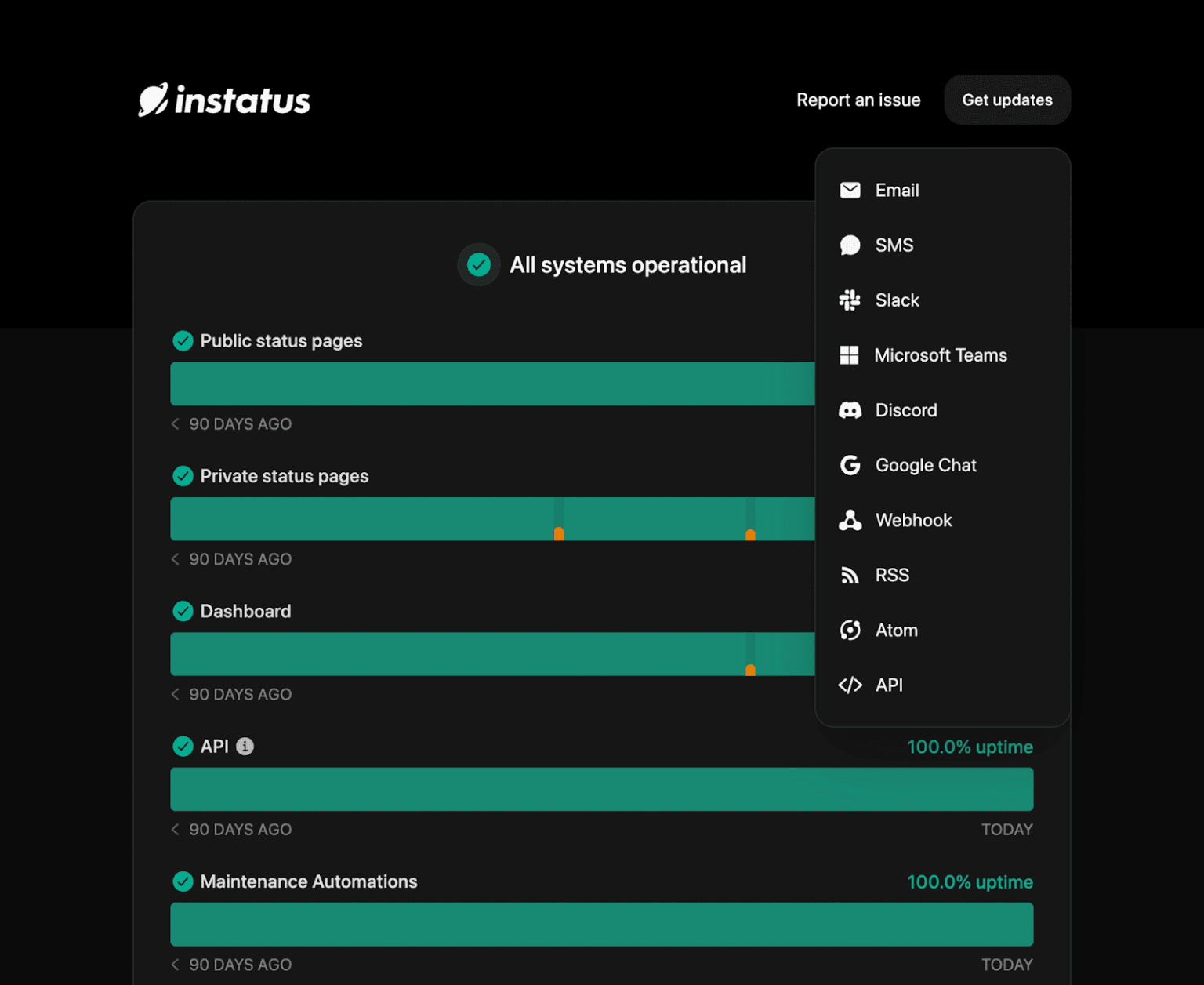This screenshot has width=1204, height=985.
Task: Click the Slack logo icon
Action: pyautogui.click(x=850, y=300)
